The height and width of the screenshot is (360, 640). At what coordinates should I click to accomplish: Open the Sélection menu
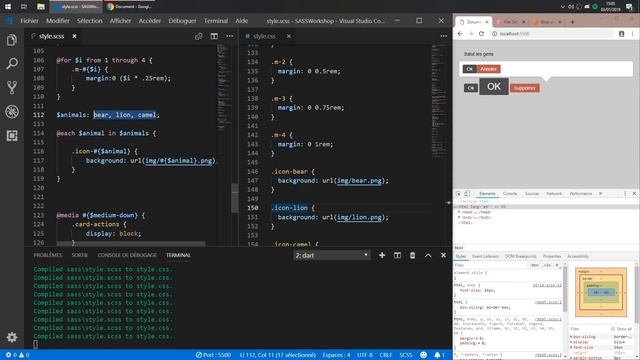pos(89,21)
